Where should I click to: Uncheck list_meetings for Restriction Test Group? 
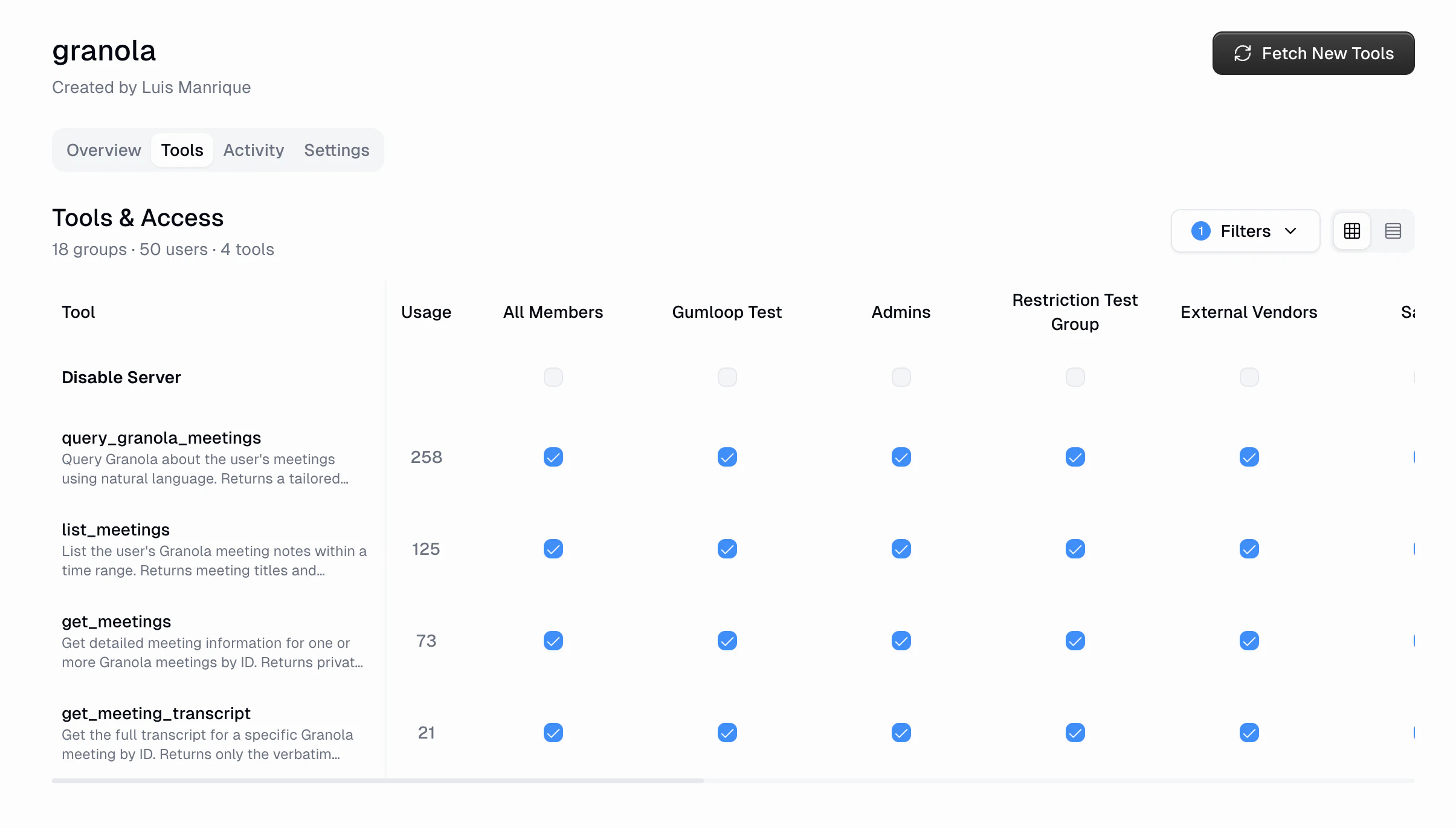(x=1075, y=549)
